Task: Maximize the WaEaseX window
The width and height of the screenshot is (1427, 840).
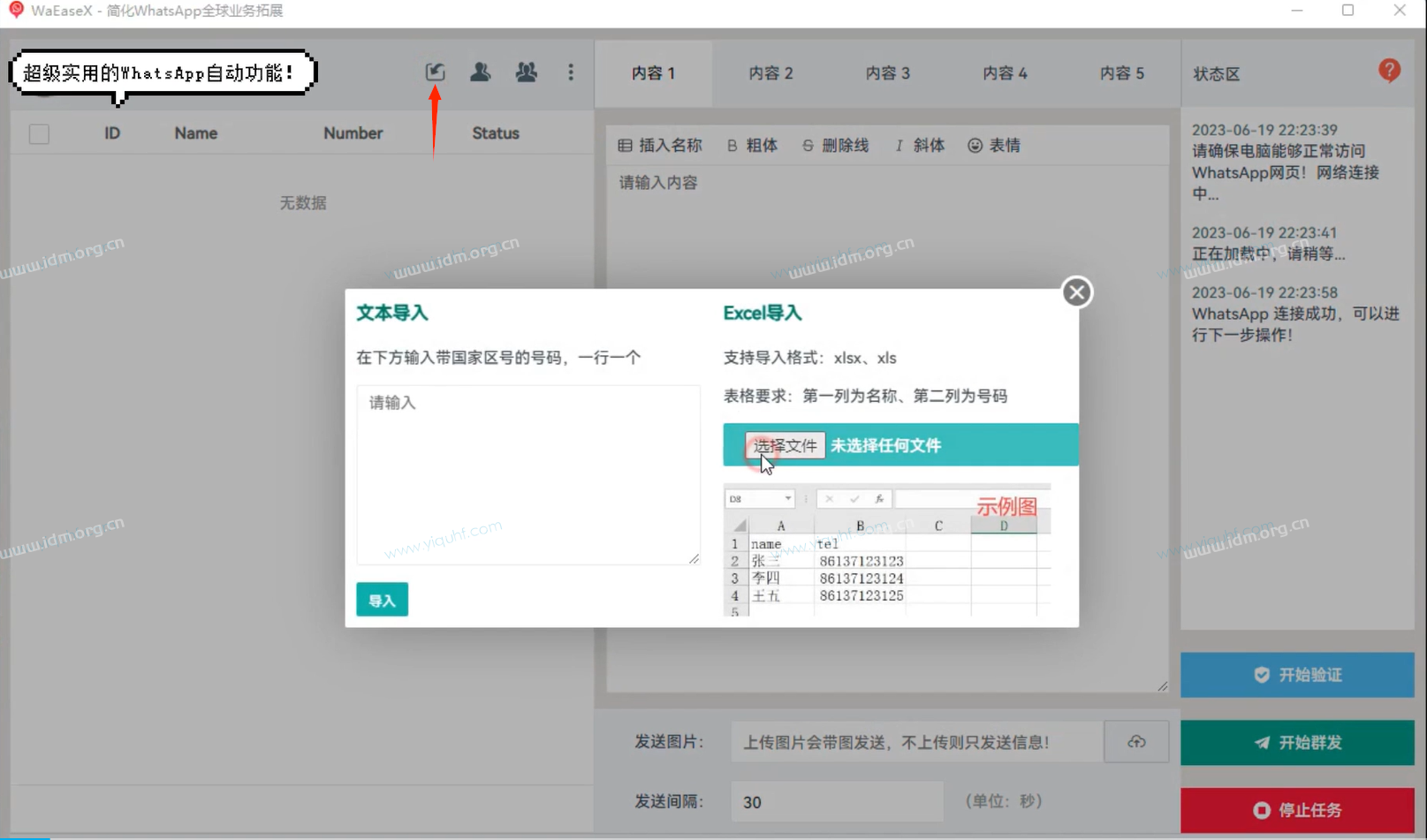Action: [1348, 11]
